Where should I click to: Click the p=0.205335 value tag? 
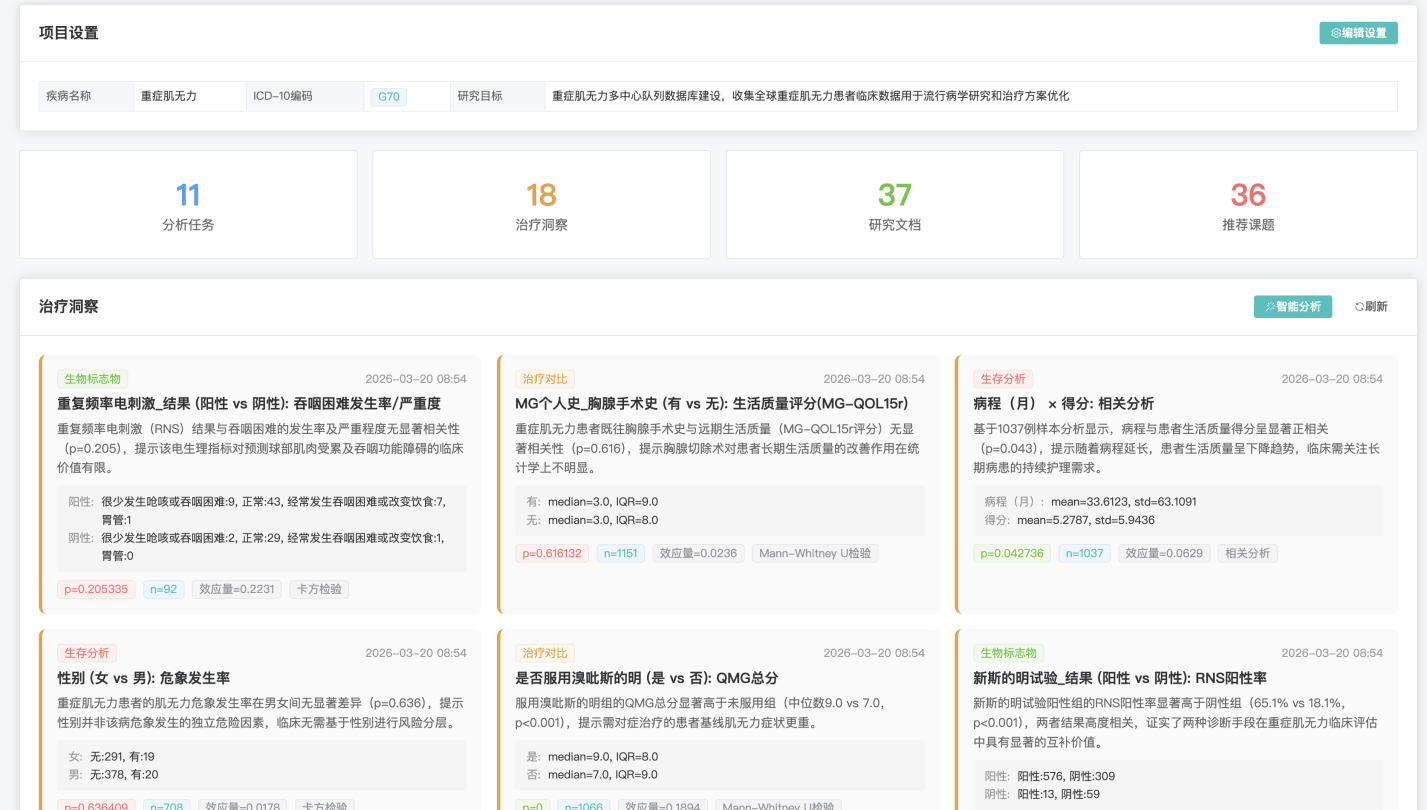coord(96,589)
